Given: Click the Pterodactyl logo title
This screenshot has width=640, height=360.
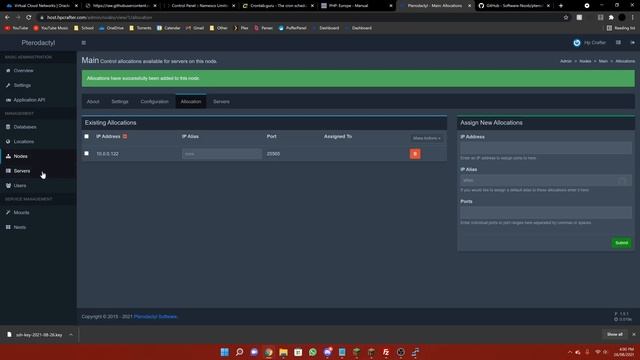Looking at the screenshot, I should [38, 43].
